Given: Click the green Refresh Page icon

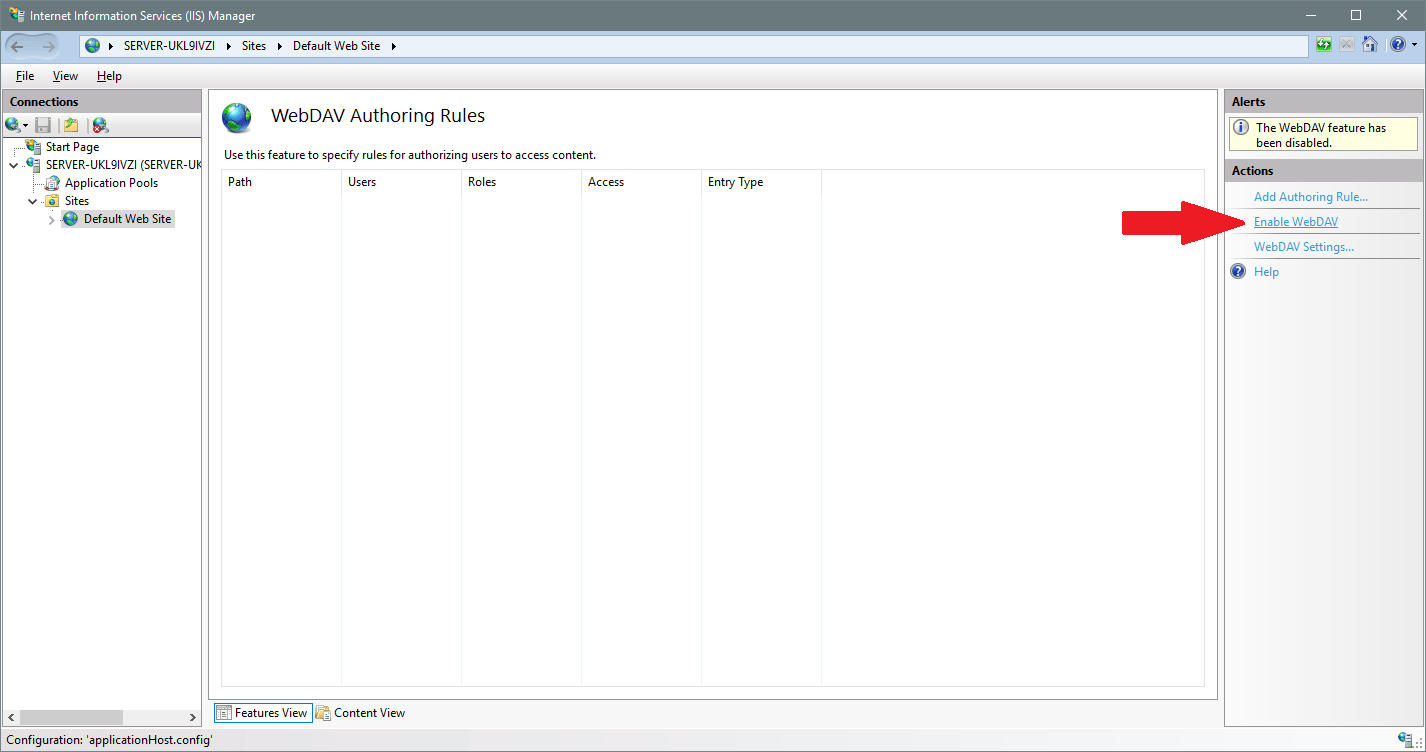Looking at the screenshot, I should click(x=1324, y=45).
